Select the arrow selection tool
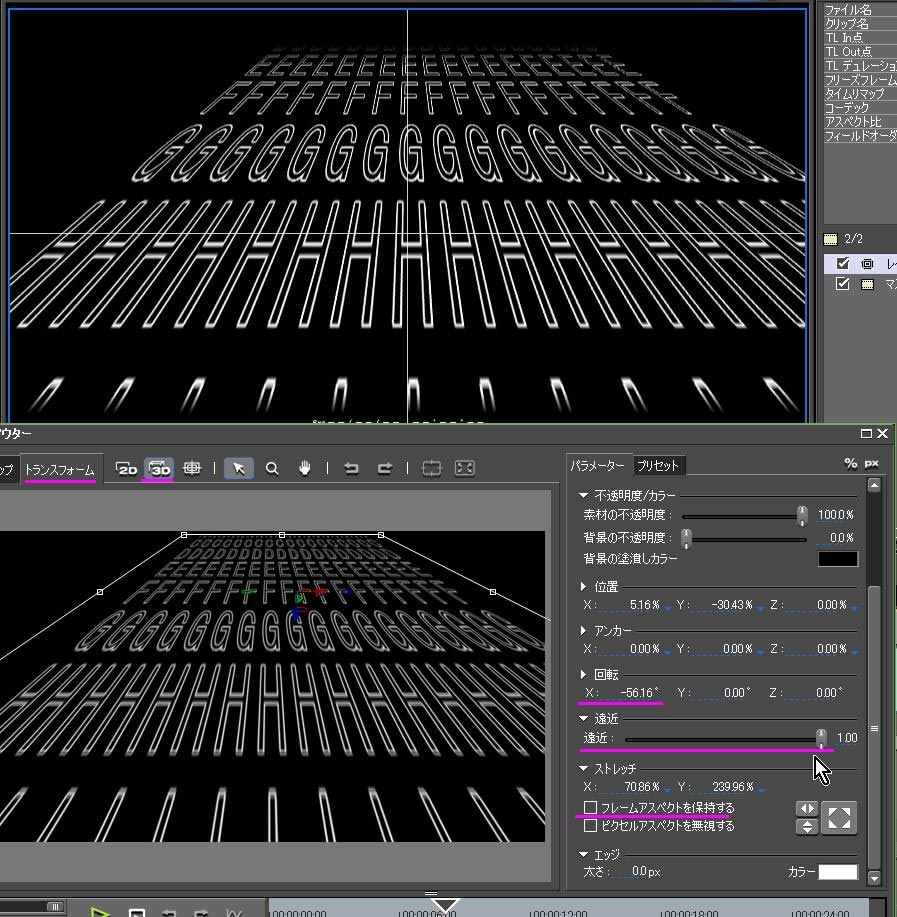 pos(238,468)
